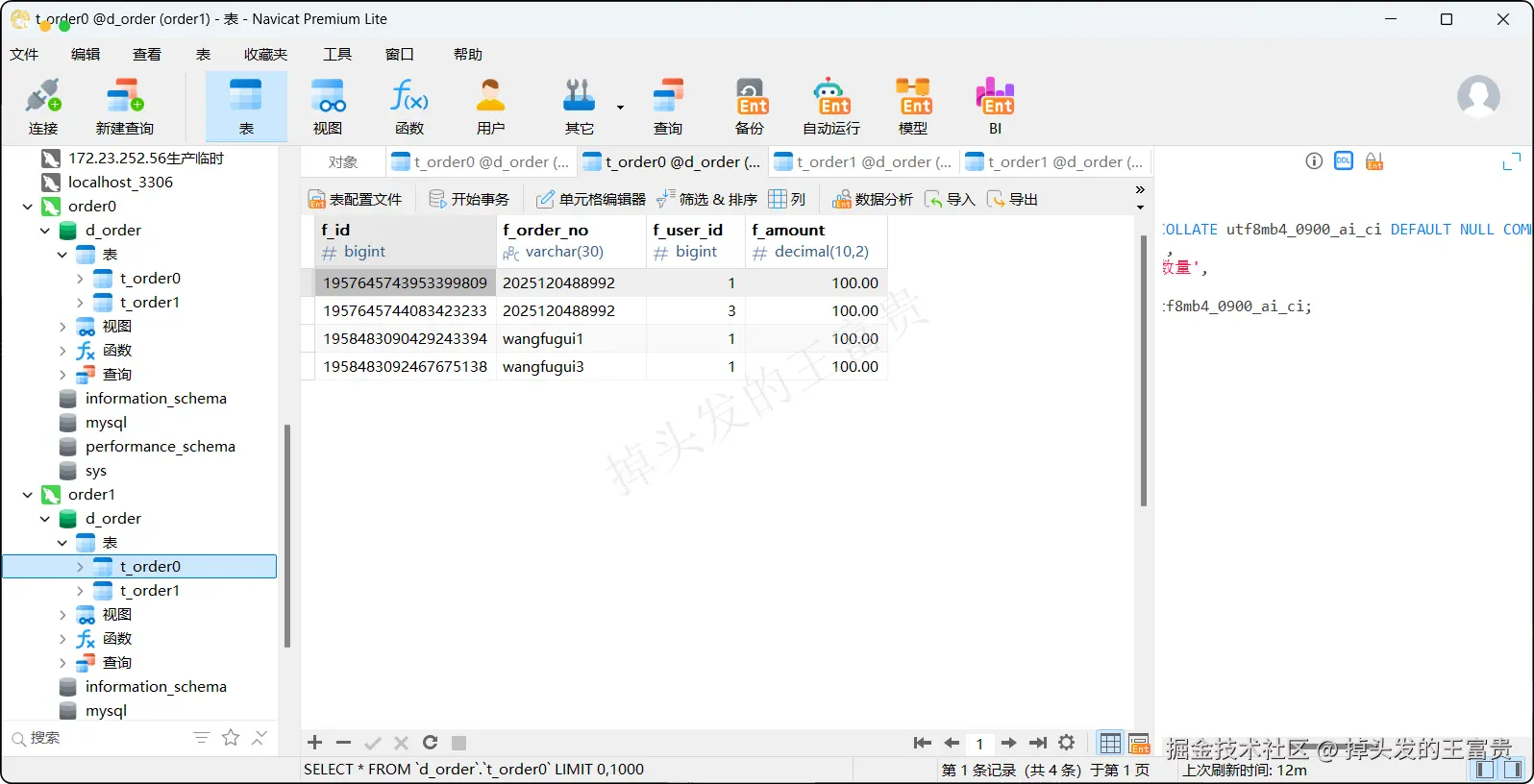The height and width of the screenshot is (784, 1534).
Task: Click the 列 (Columns) button
Action: (787, 200)
